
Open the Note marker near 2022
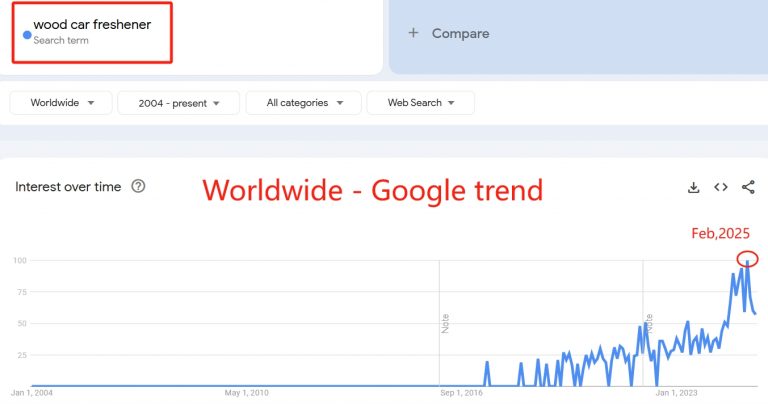click(649, 323)
